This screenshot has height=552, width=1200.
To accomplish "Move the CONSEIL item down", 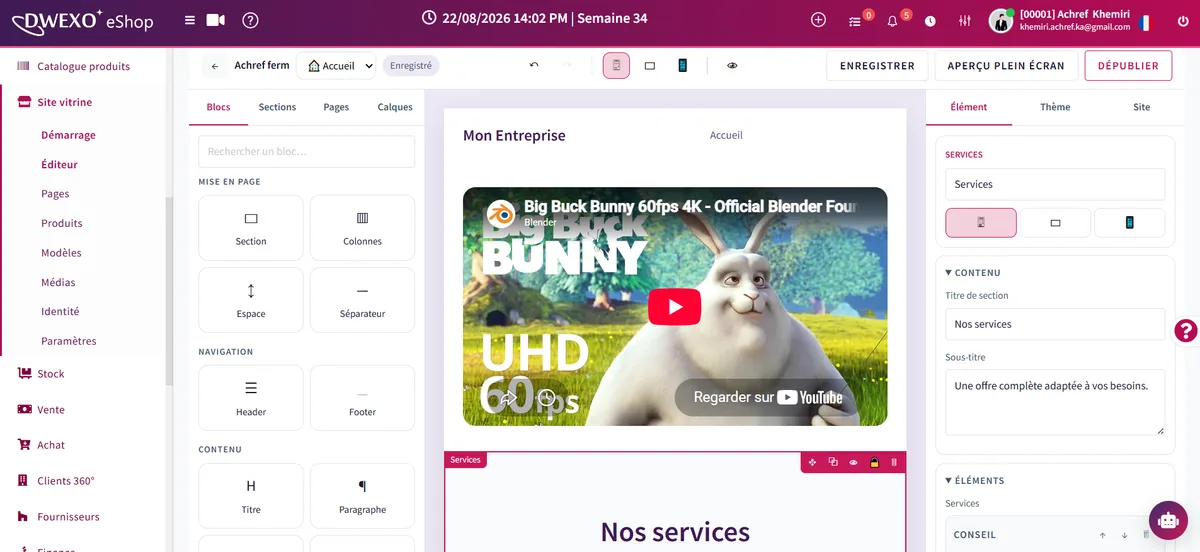I will [x=1124, y=535].
